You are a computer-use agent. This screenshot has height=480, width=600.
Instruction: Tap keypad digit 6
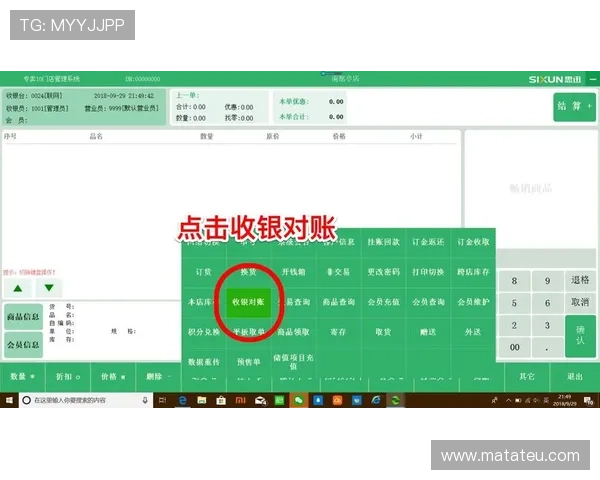[548, 303]
